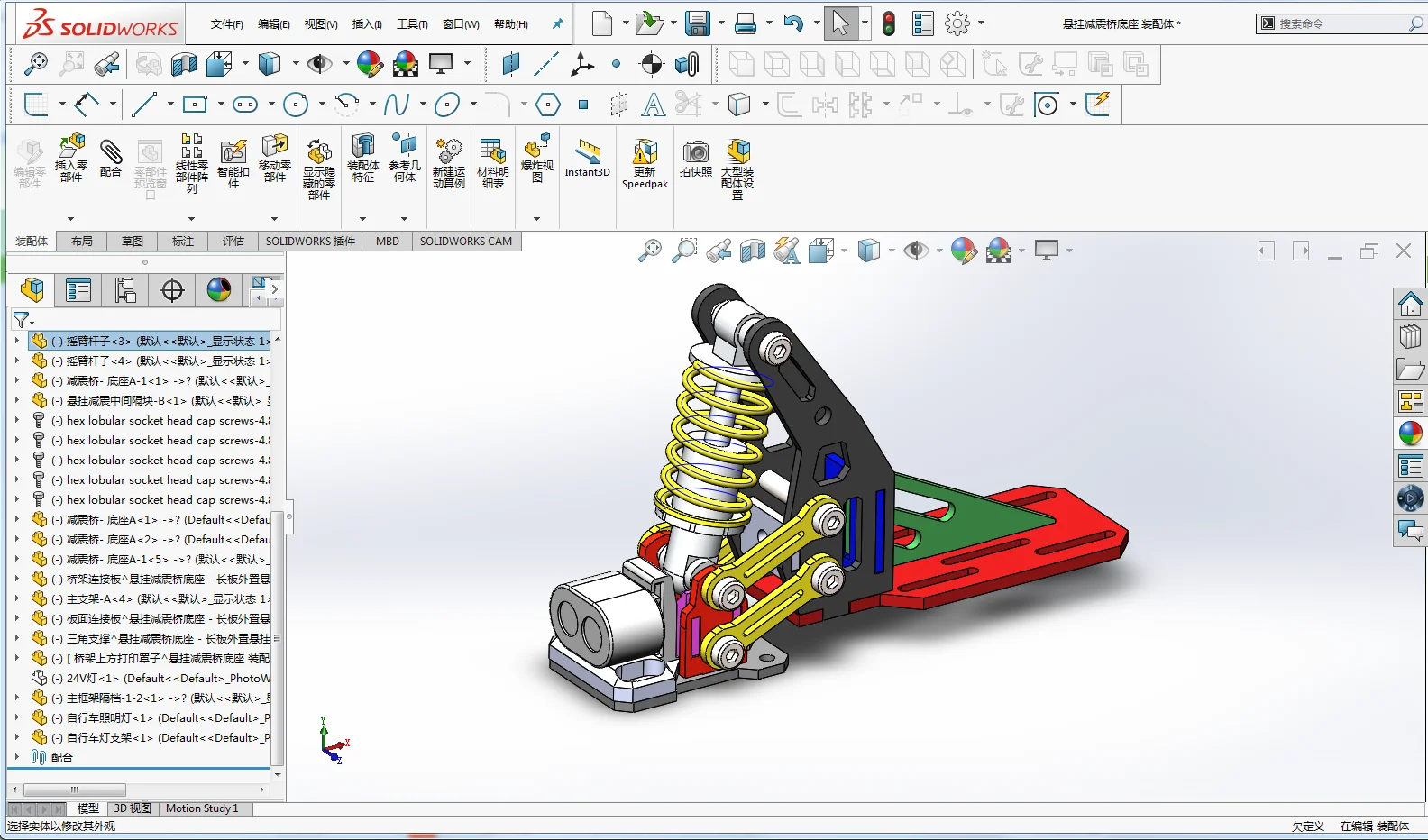Open the DisplayManager color ball tab
The image size is (1428, 840).
[219, 290]
